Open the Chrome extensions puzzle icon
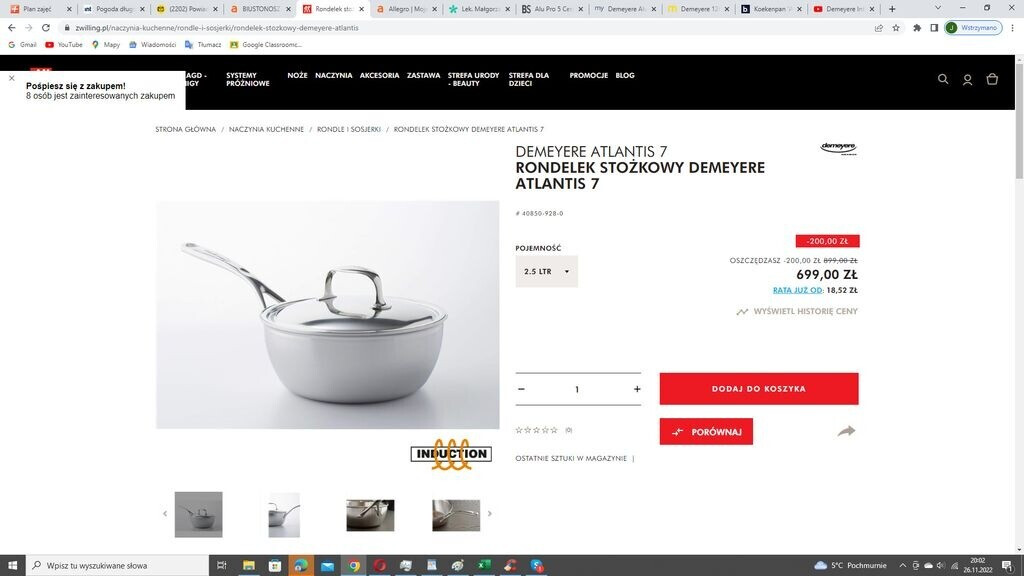 click(917, 28)
